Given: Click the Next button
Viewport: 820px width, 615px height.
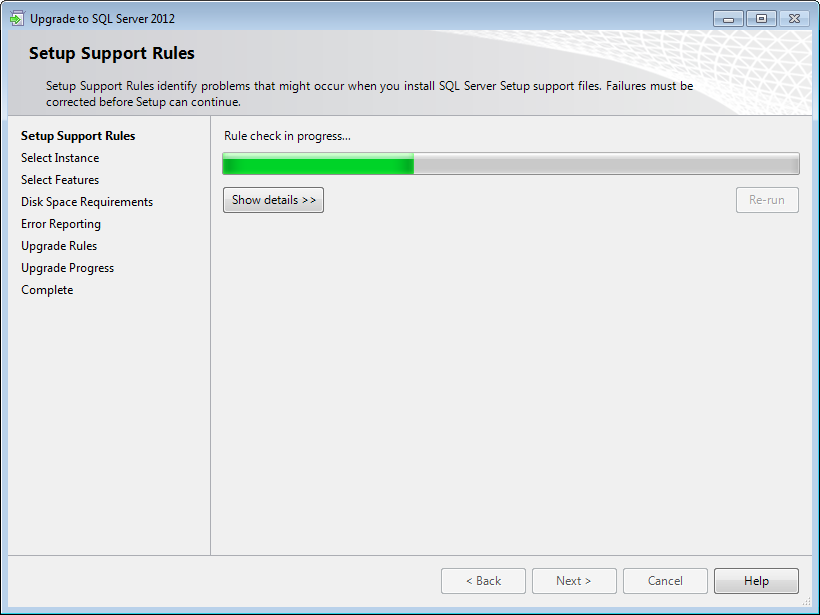Looking at the screenshot, I should click(x=574, y=581).
